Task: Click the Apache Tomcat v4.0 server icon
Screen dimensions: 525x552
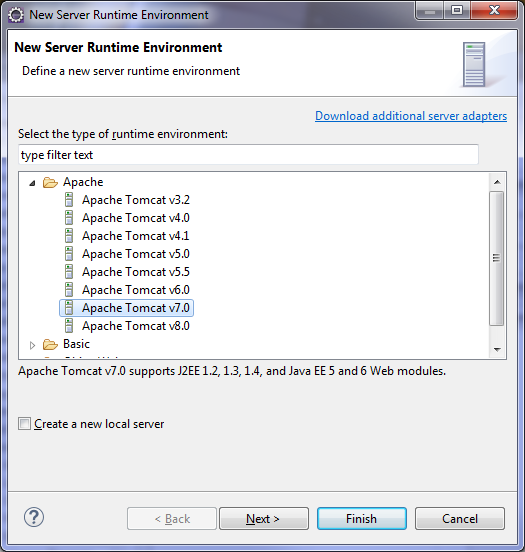Action: coord(69,218)
